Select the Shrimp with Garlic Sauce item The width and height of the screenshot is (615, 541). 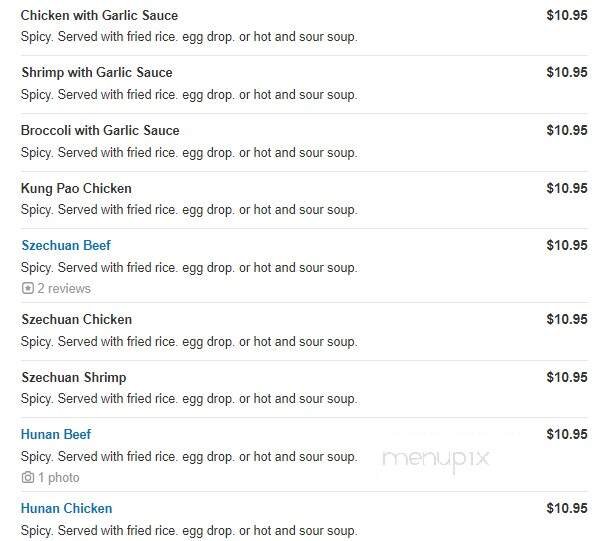(x=96, y=73)
